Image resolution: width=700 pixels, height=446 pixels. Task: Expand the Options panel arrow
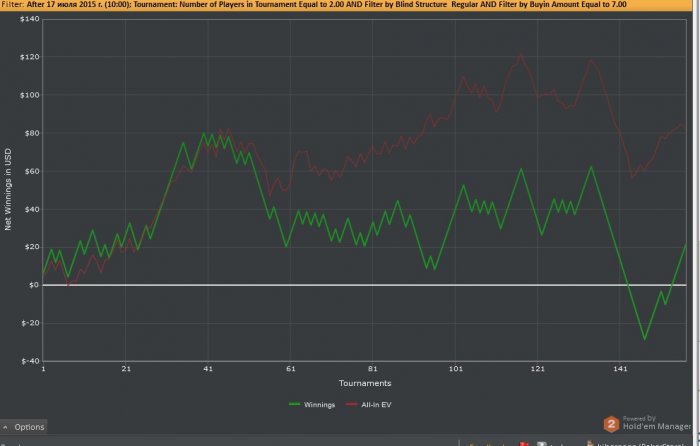(7, 427)
